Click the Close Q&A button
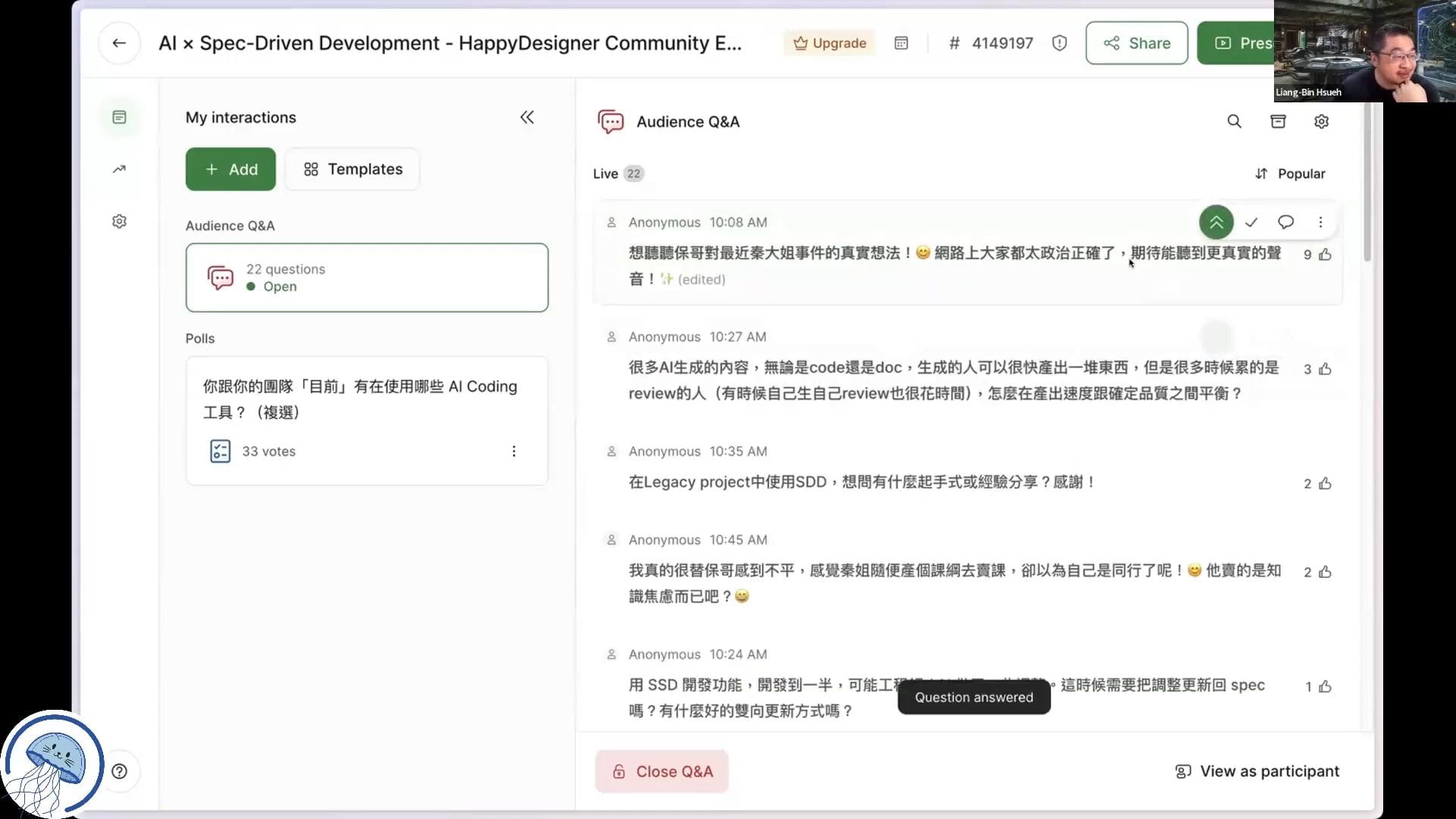The image size is (1456, 819). click(x=661, y=771)
